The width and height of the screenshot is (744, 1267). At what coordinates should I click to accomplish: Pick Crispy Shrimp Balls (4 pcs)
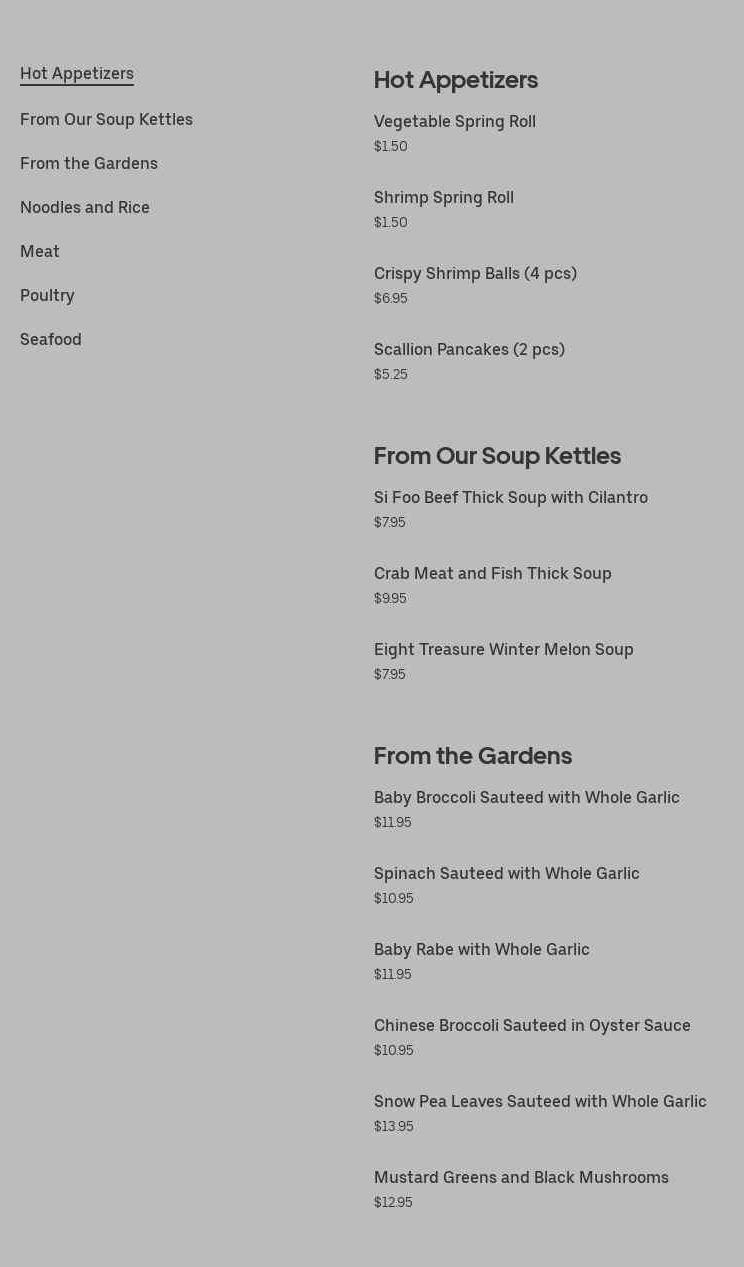point(475,273)
